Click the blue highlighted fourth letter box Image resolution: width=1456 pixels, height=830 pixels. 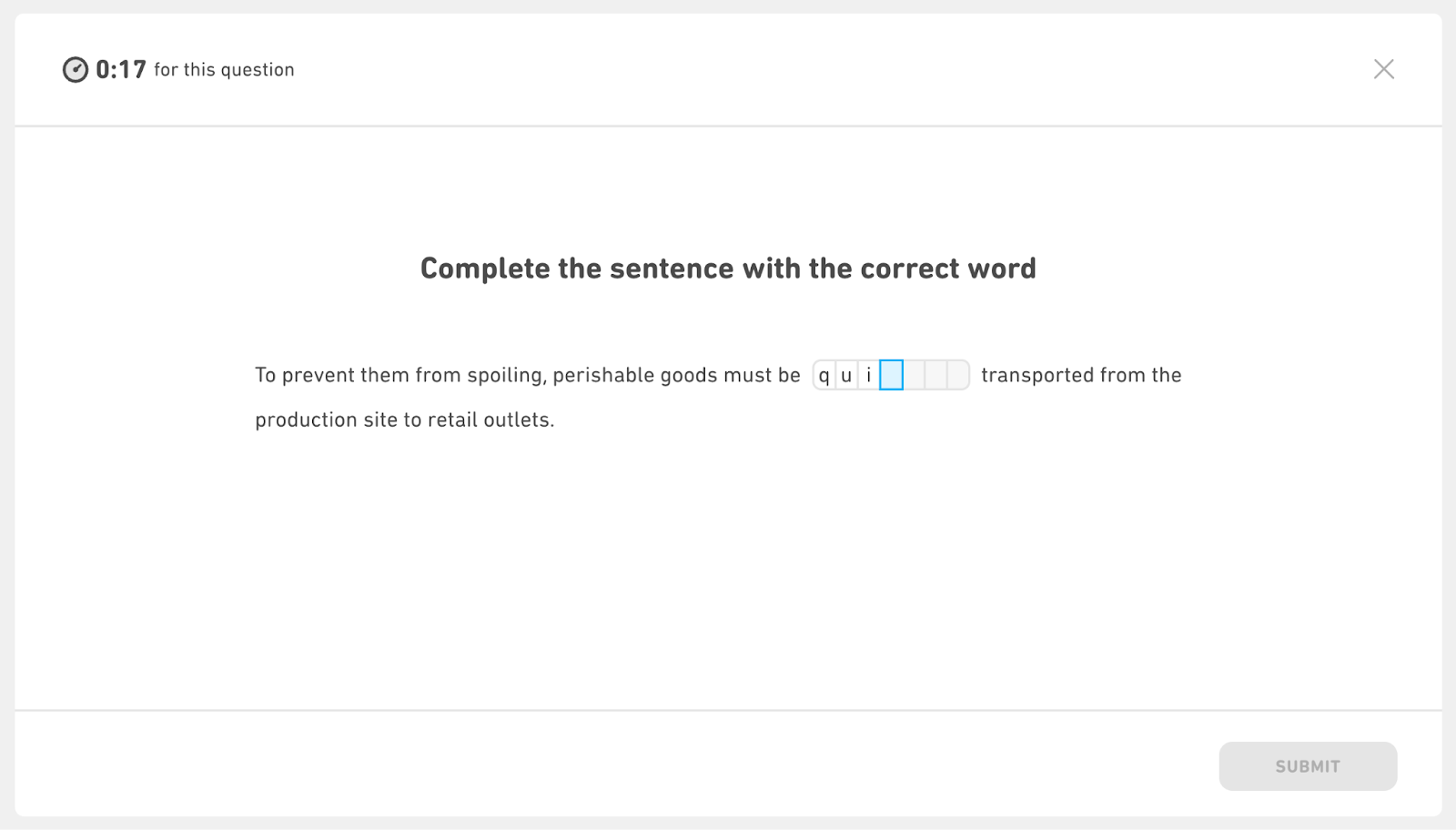[x=892, y=375]
